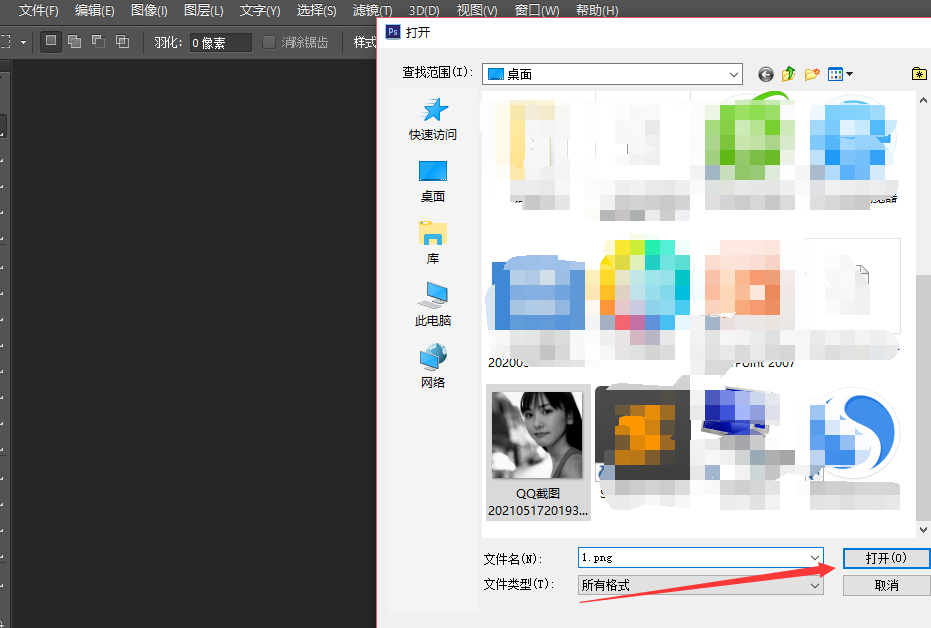Select the Subtract from selection icon
This screenshot has height=628, width=931.
pos(99,42)
